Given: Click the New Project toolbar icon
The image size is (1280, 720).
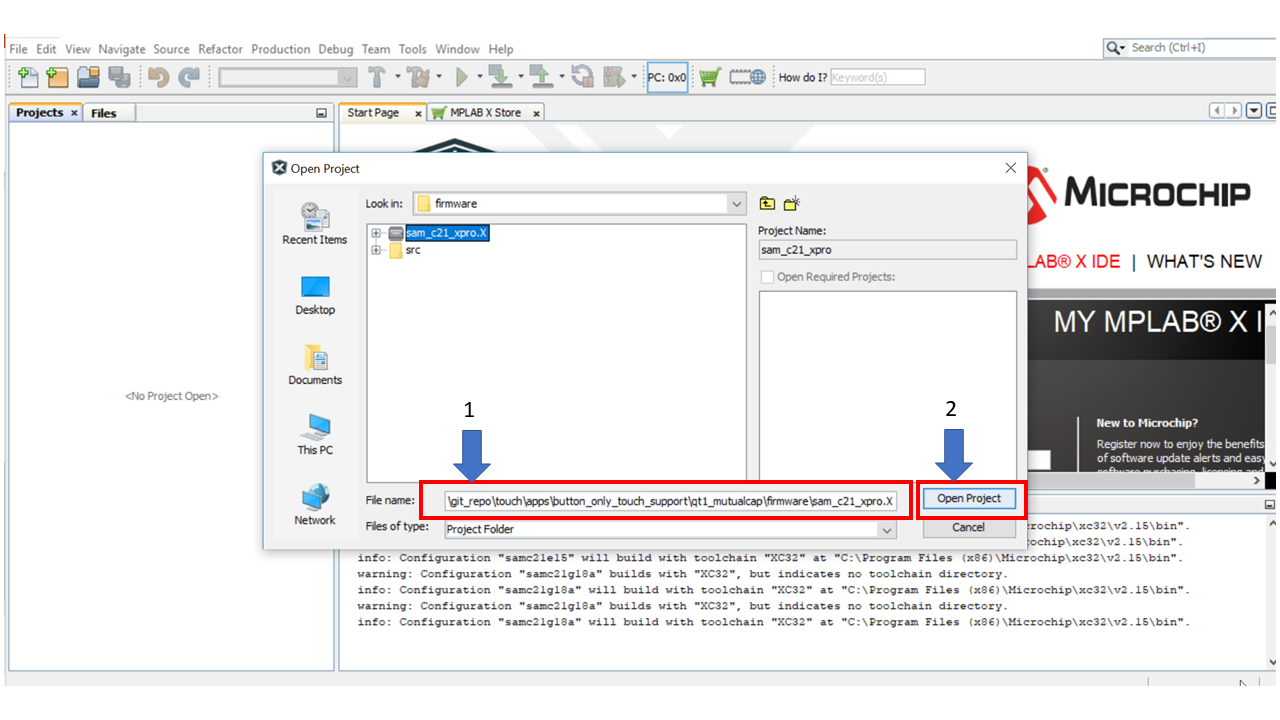Looking at the screenshot, I should (x=58, y=77).
